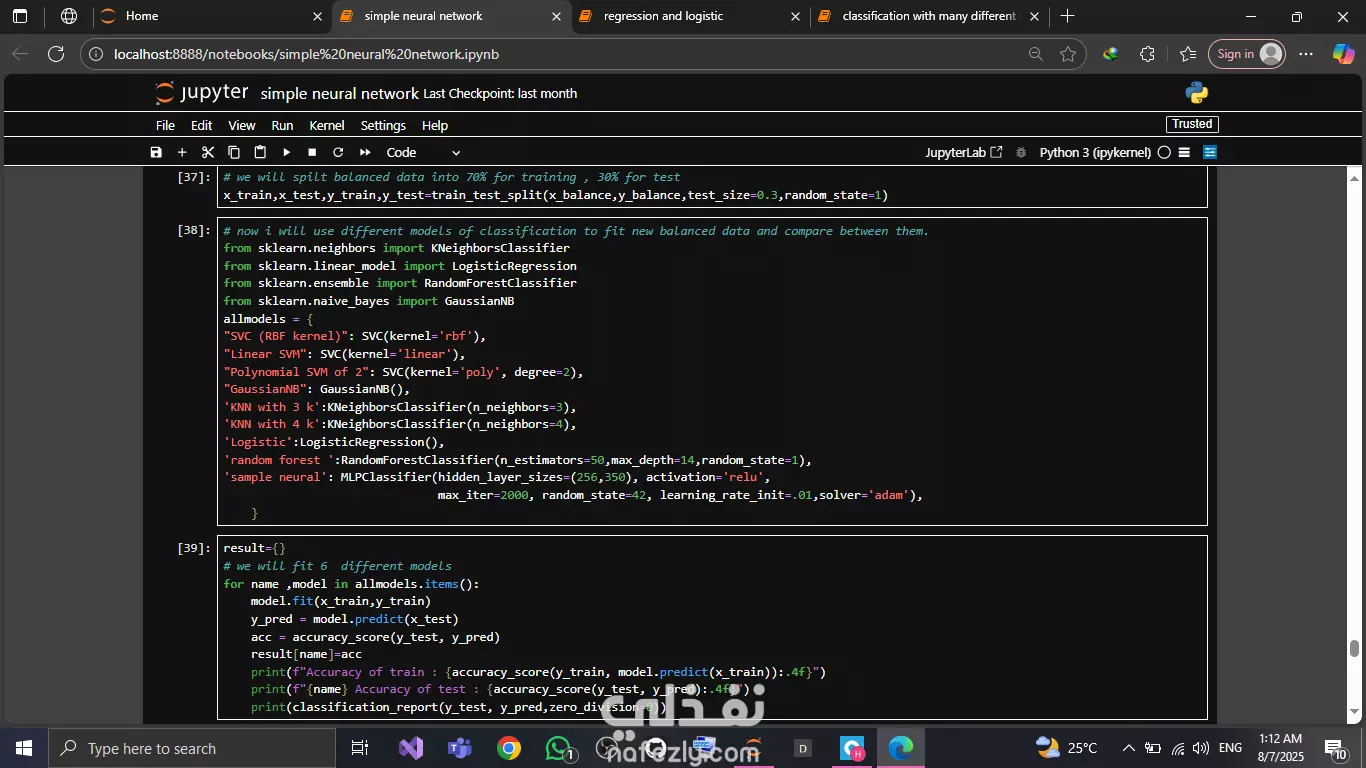Interrupt the kernel with the stop icon

tap(312, 152)
